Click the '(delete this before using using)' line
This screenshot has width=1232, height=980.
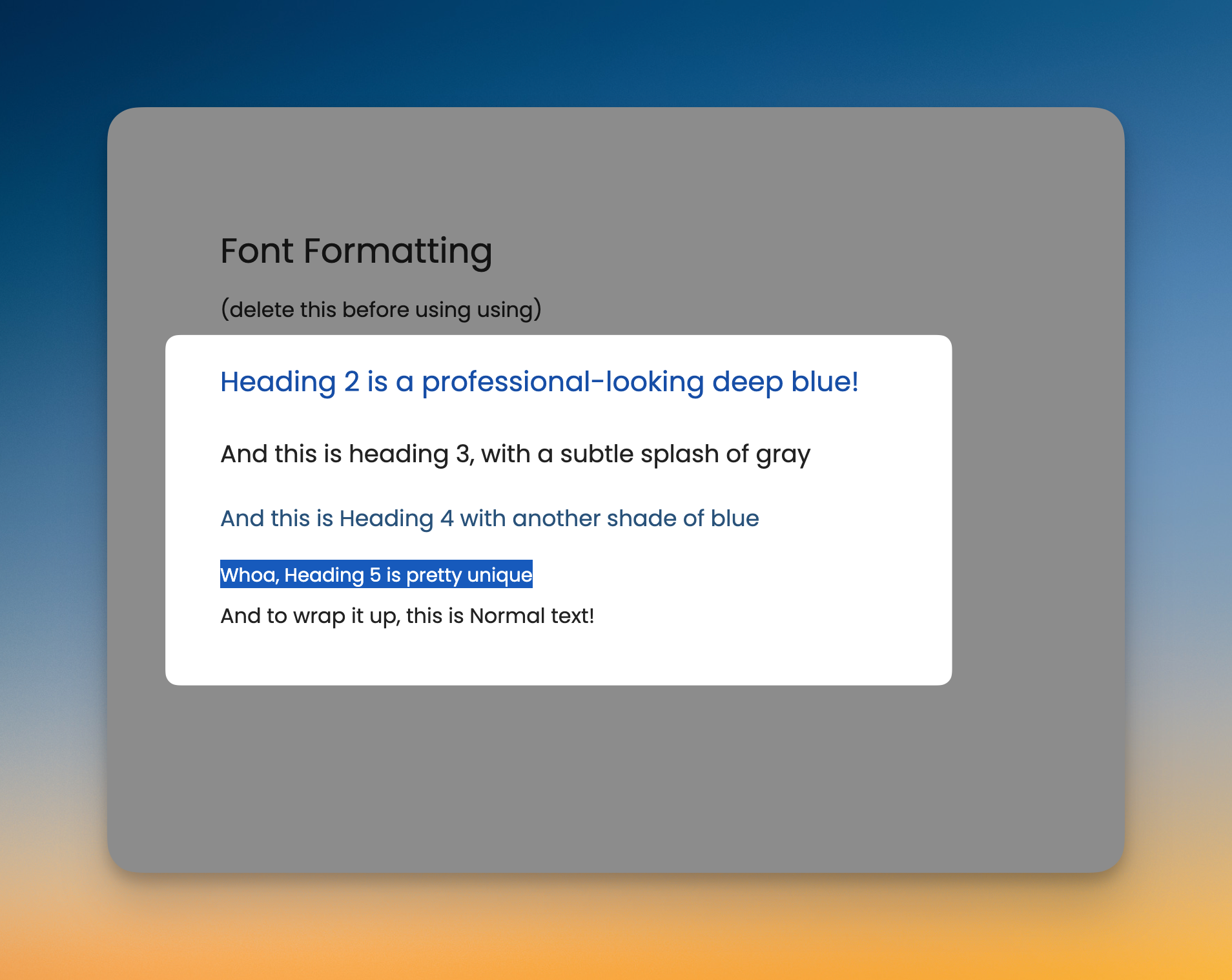[381, 310]
